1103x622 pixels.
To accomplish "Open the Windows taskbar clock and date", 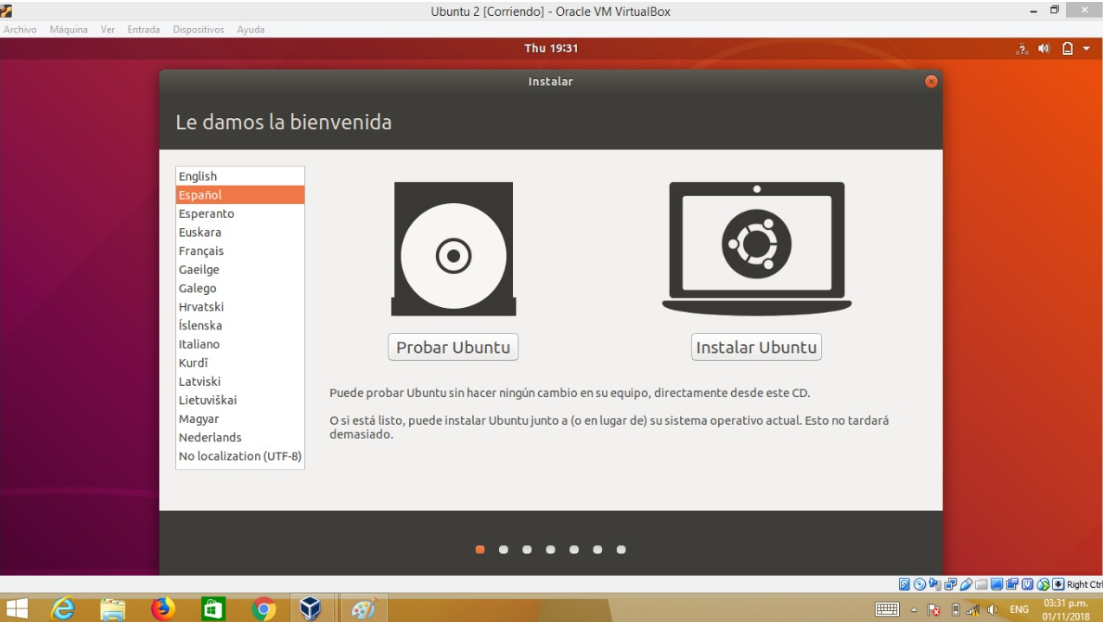I will click(x=1066, y=609).
